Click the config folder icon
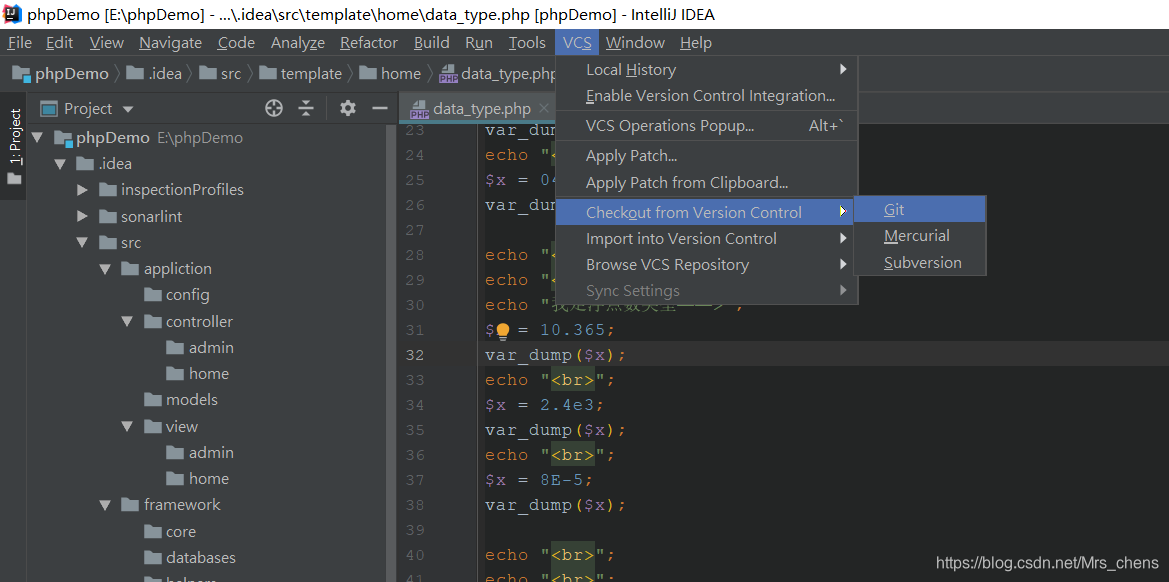The image size is (1169, 582). tap(153, 295)
